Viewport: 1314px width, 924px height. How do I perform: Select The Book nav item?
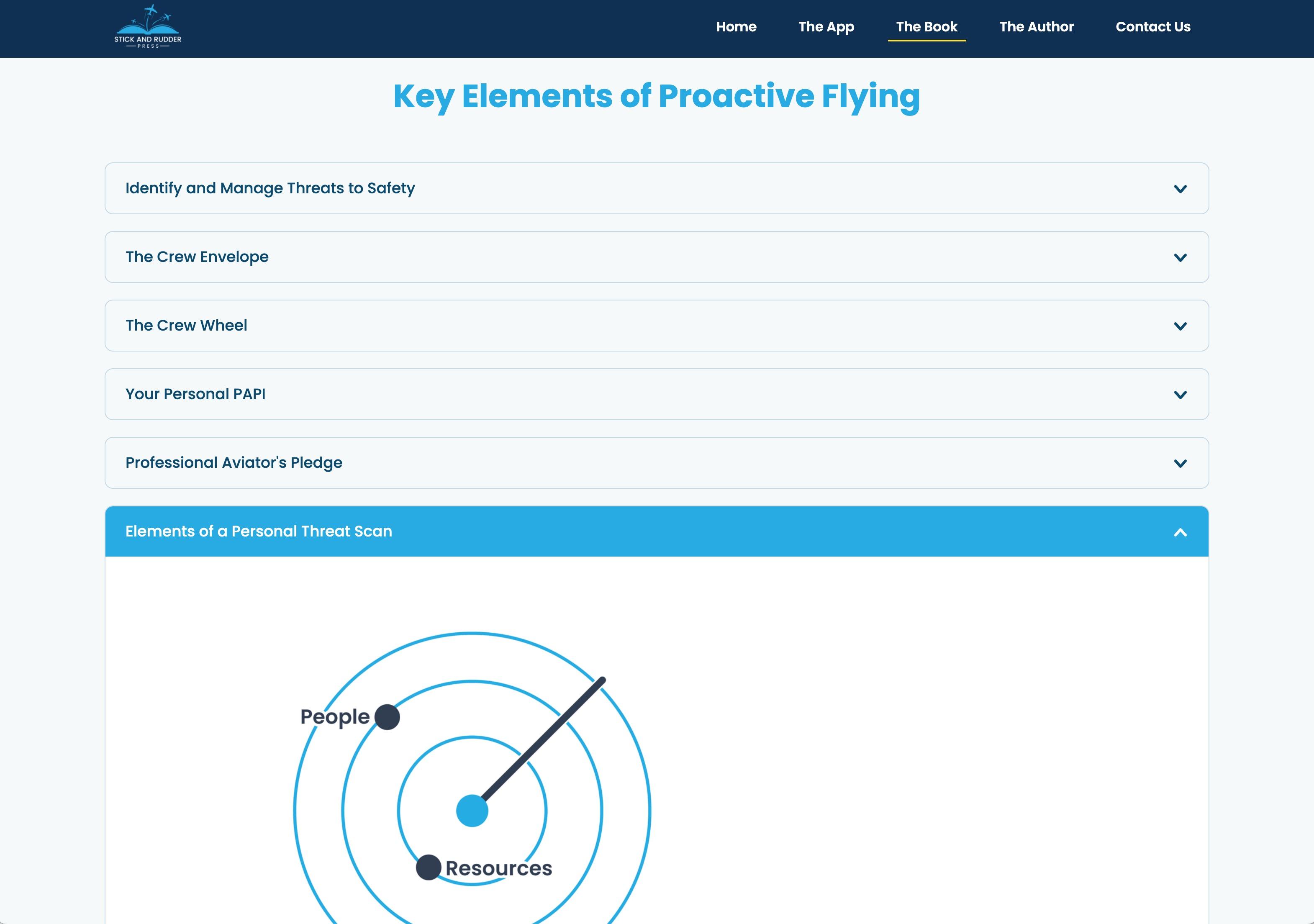point(926,27)
